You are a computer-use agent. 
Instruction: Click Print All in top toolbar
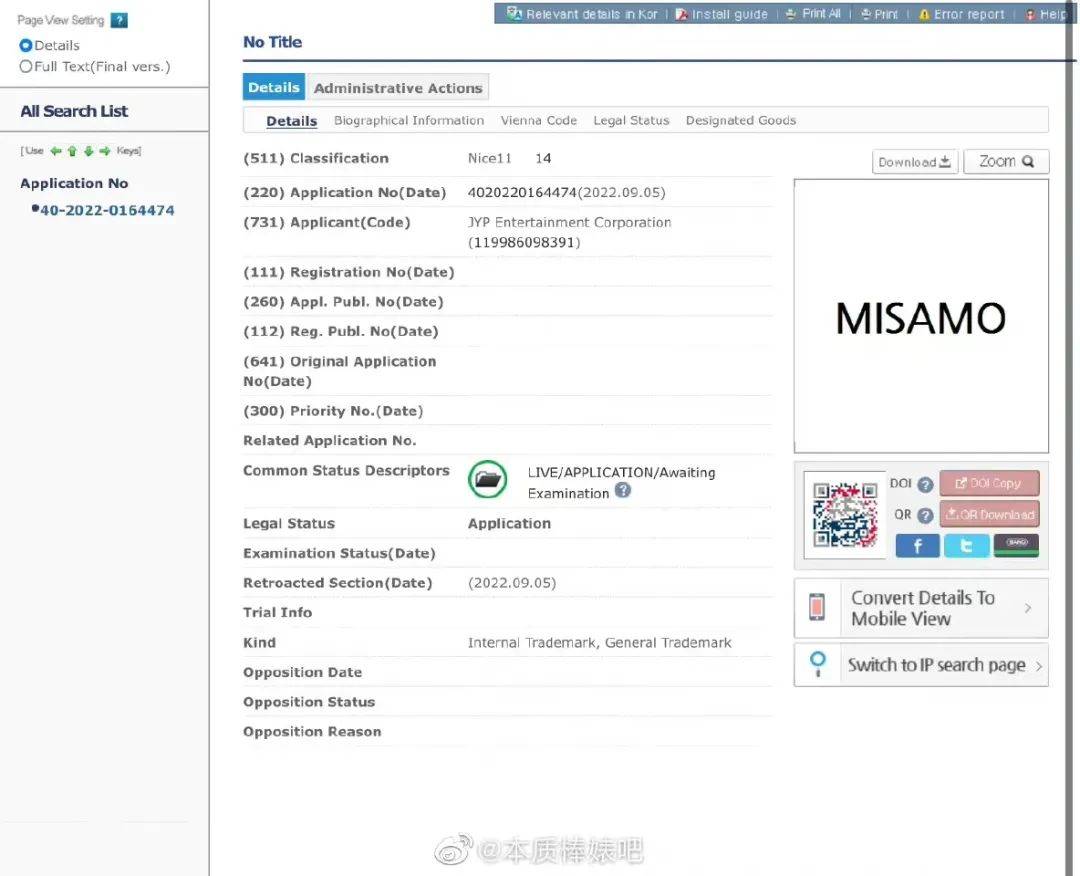click(x=813, y=14)
